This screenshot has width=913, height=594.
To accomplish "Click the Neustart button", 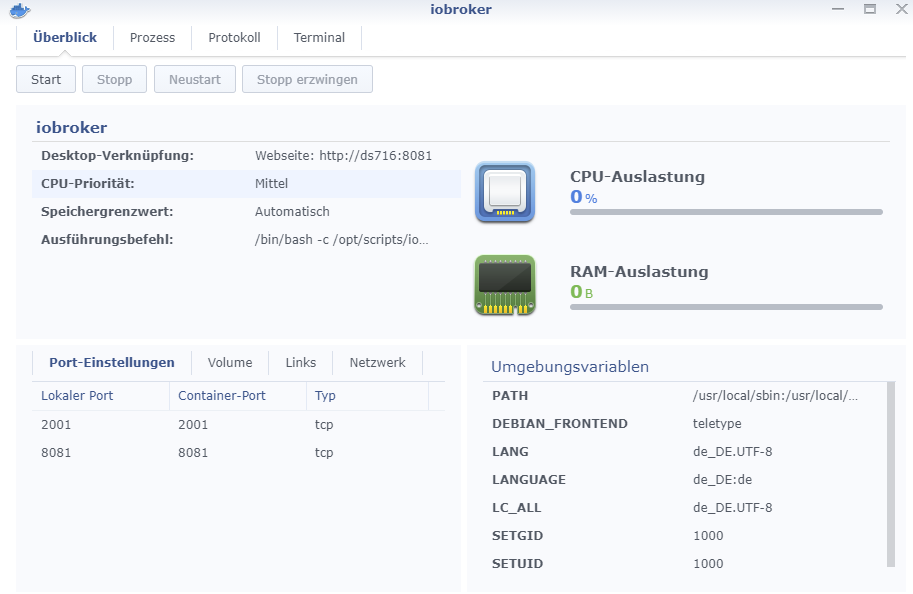I will 194,79.
